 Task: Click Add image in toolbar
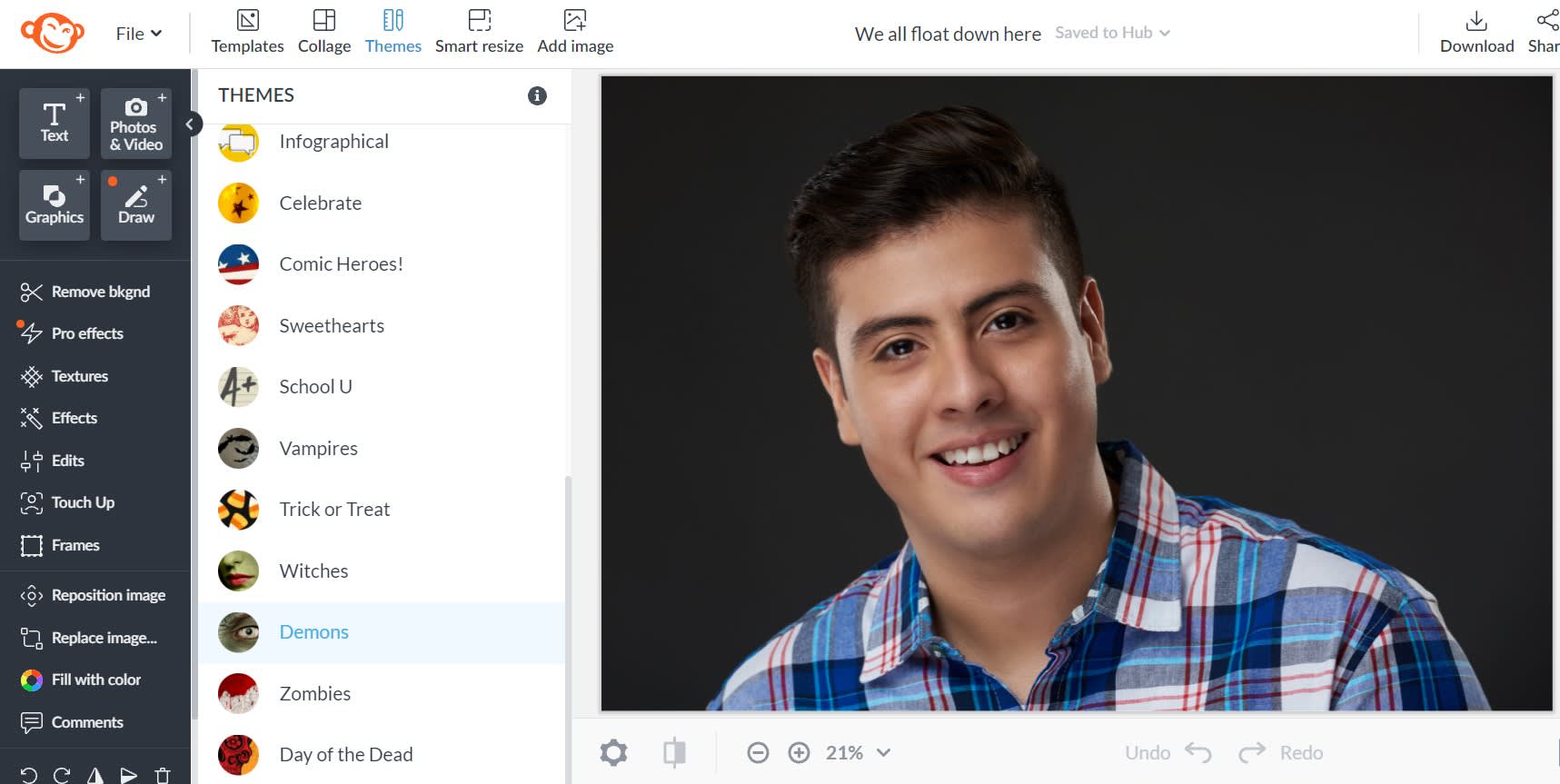pyautogui.click(x=575, y=32)
